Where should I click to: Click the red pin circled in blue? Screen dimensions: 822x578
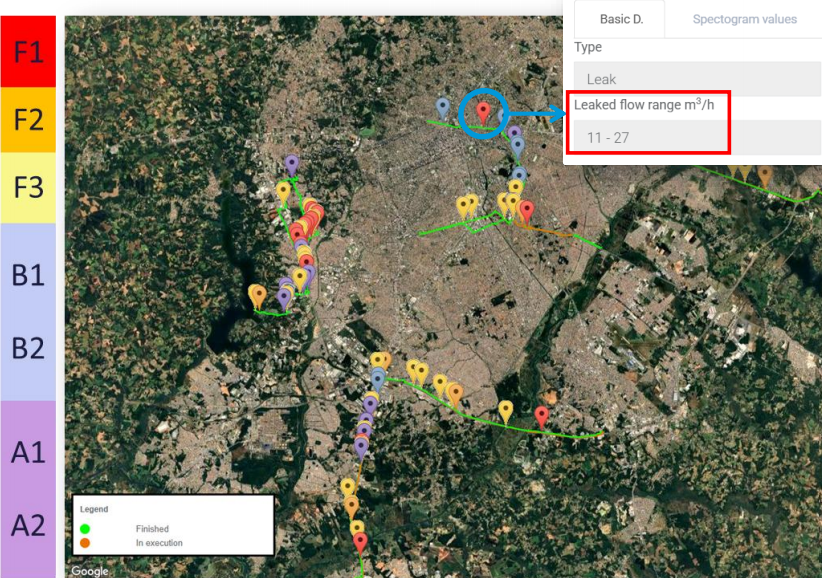pyautogui.click(x=483, y=112)
